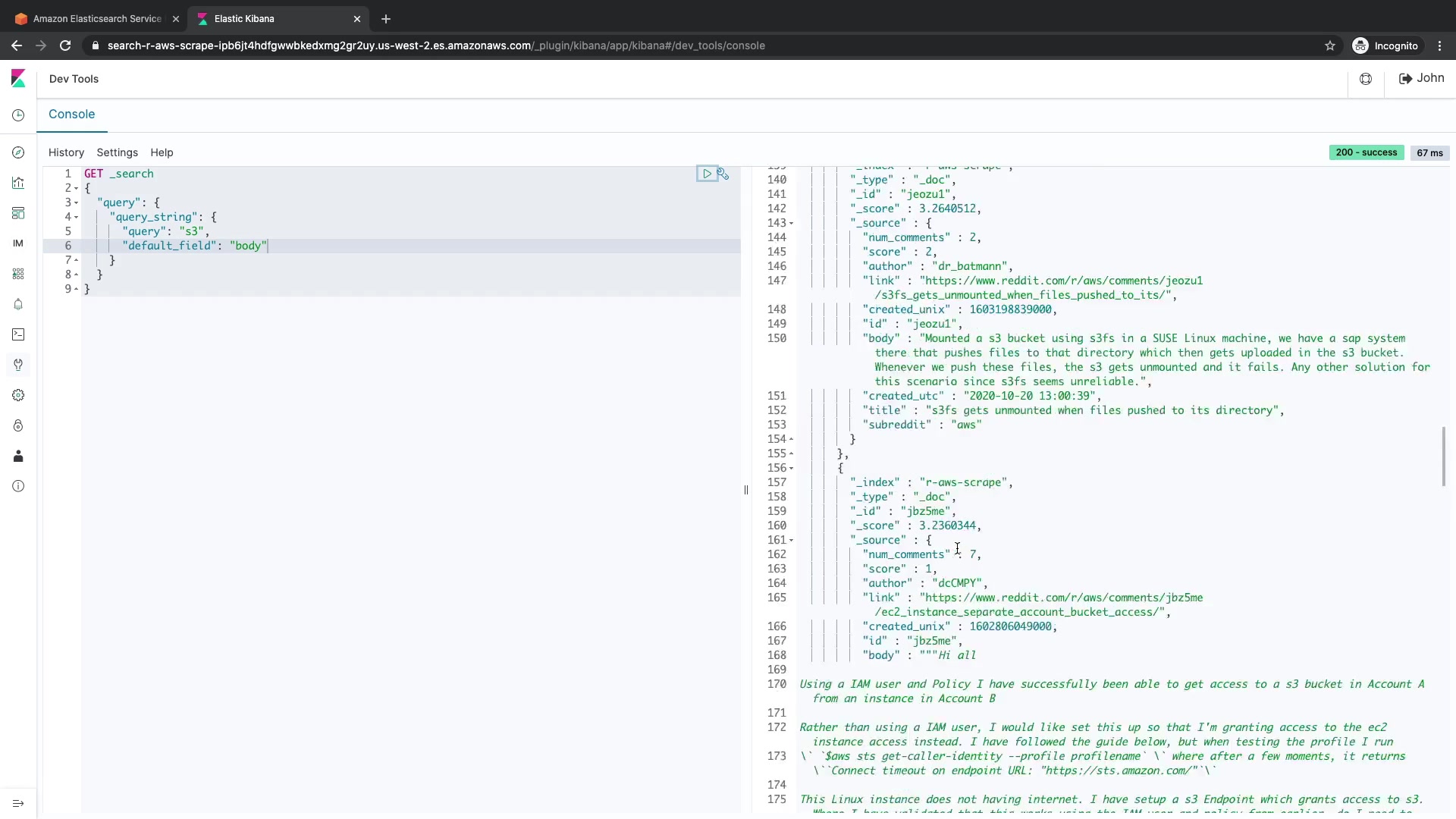Open the Alerting bell icon in the sidebar
The width and height of the screenshot is (1456, 819).
(x=18, y=304)
